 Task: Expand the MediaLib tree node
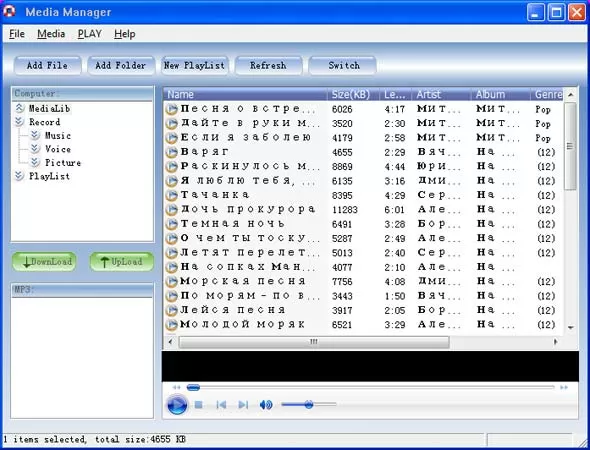19,108
